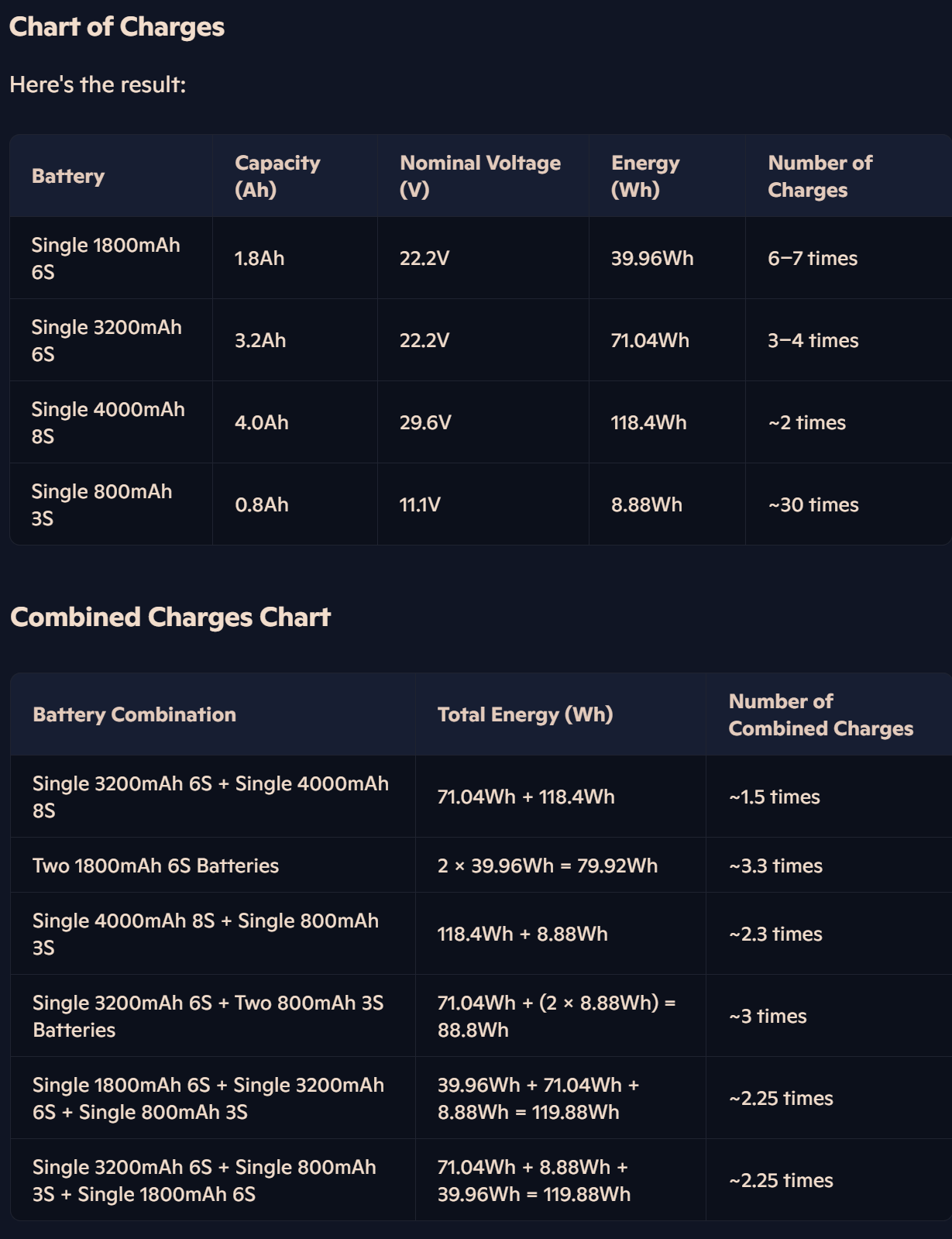Screen dimensions: 952x1239
Task: Select the "Battery Combination" column header
Action: 134,714
